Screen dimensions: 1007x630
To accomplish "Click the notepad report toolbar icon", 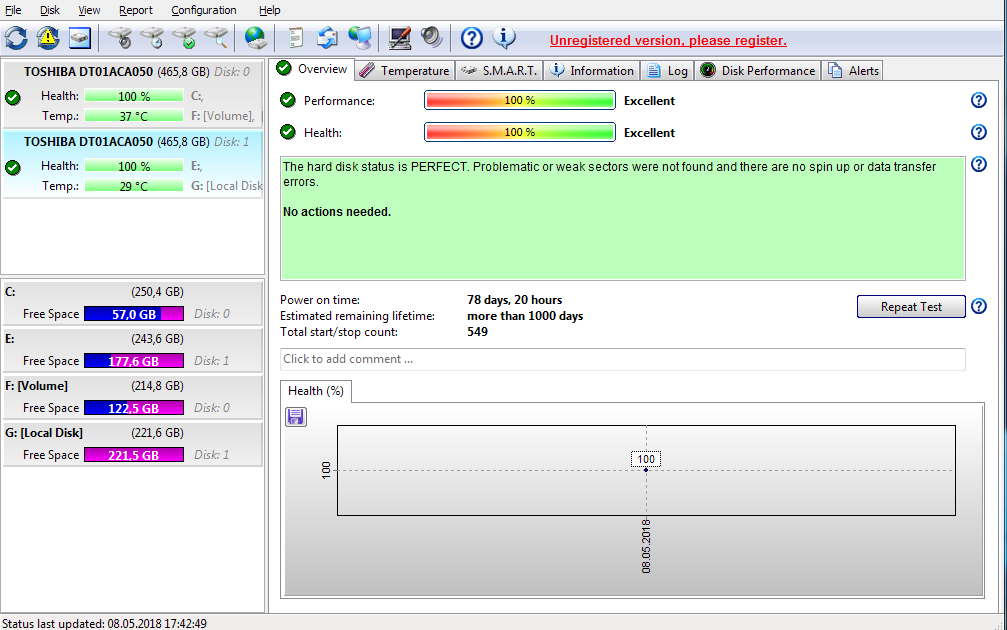I will pyautogui.click(x=295, y=38).
